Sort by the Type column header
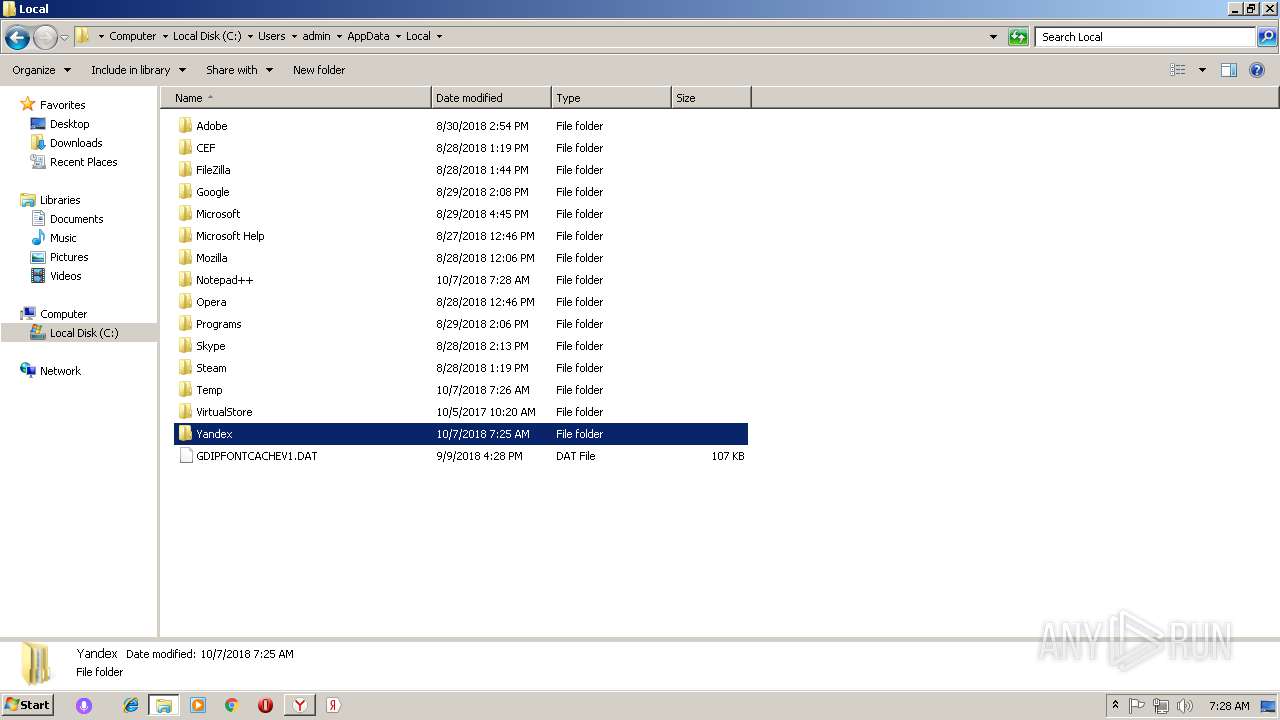Viewport: 1280px width, 720px height. click(611, 98)
